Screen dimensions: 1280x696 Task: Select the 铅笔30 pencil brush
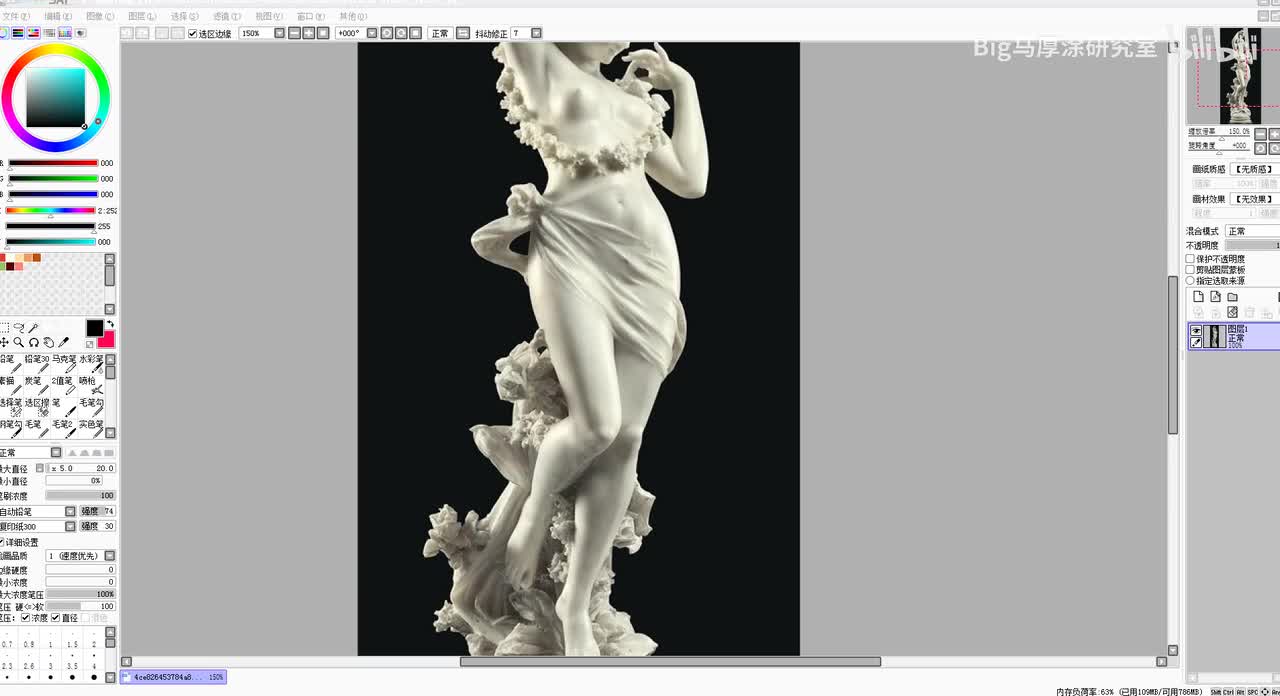[x=37, y=364]
